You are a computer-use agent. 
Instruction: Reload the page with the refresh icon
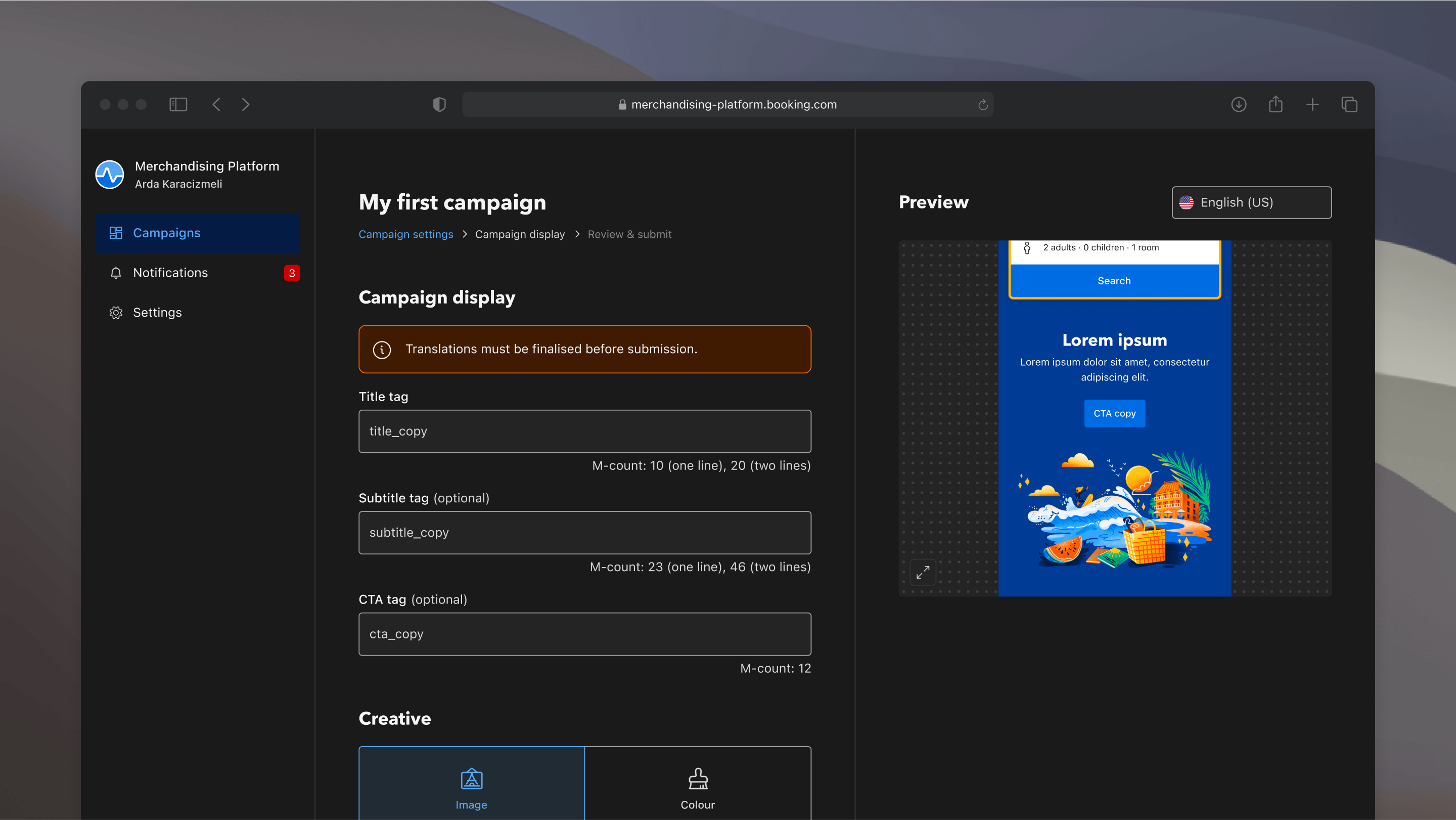point(983,105)
